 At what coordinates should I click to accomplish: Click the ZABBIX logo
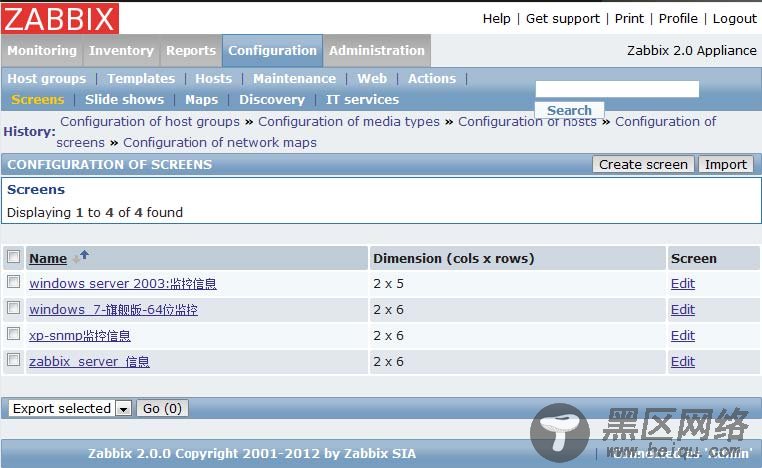[60, 18]
